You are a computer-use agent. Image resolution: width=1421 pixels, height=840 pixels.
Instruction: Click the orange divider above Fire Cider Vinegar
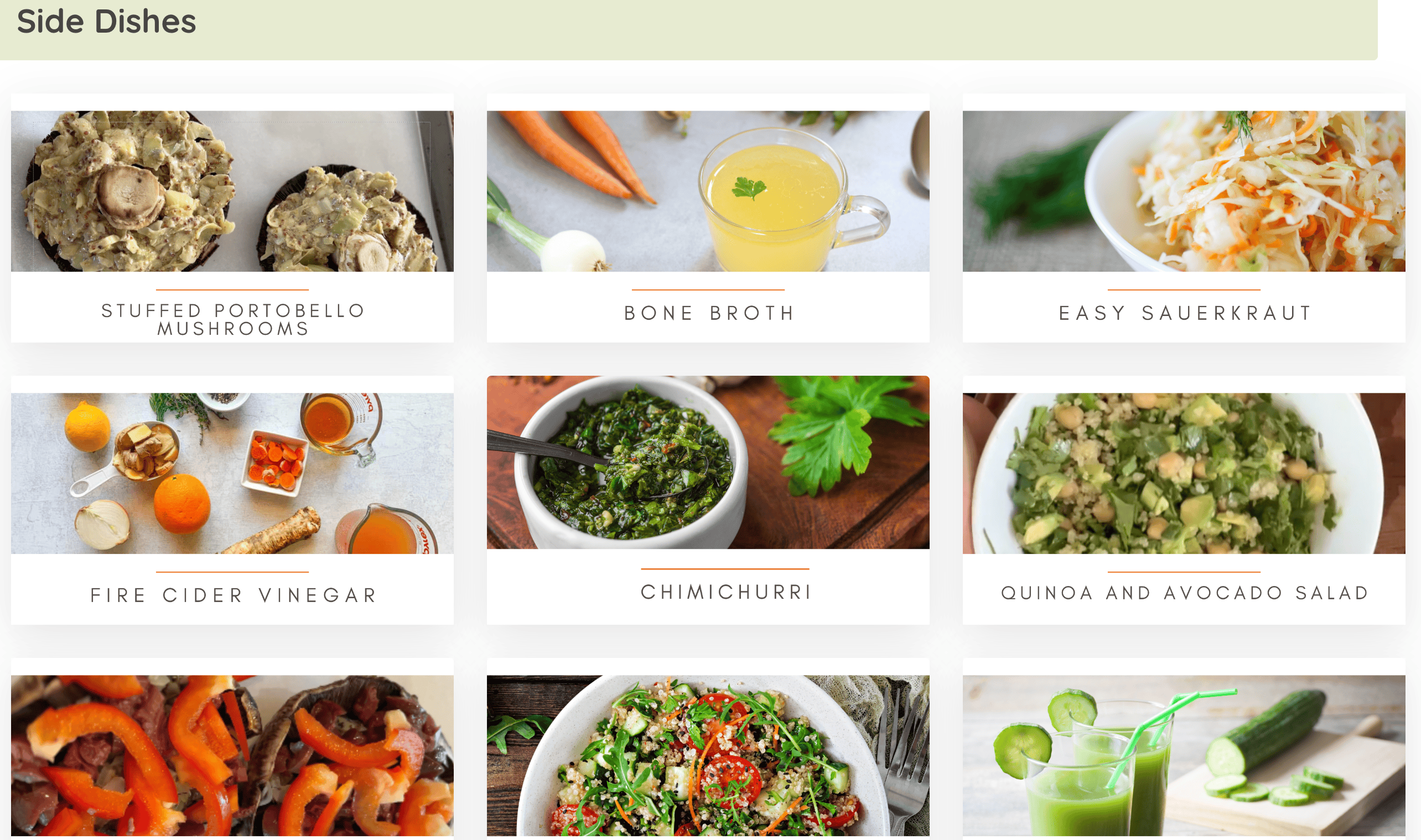tap(232, 572)
